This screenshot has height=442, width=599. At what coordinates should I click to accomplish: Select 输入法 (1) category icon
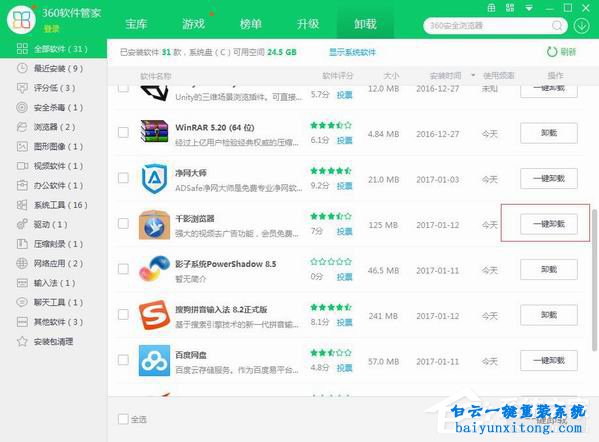22,283
